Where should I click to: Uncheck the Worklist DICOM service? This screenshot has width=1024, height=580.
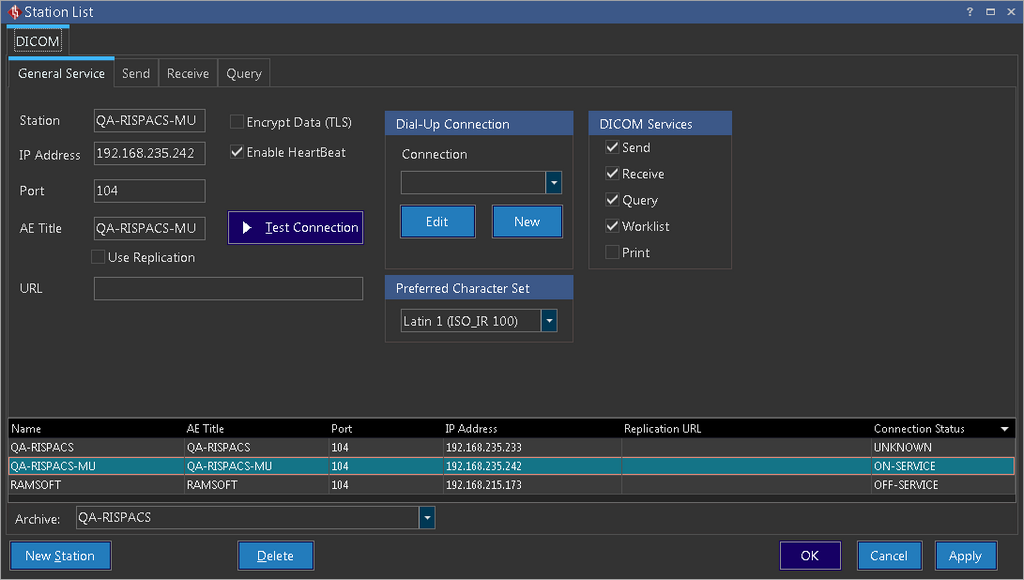click(612, 226)
